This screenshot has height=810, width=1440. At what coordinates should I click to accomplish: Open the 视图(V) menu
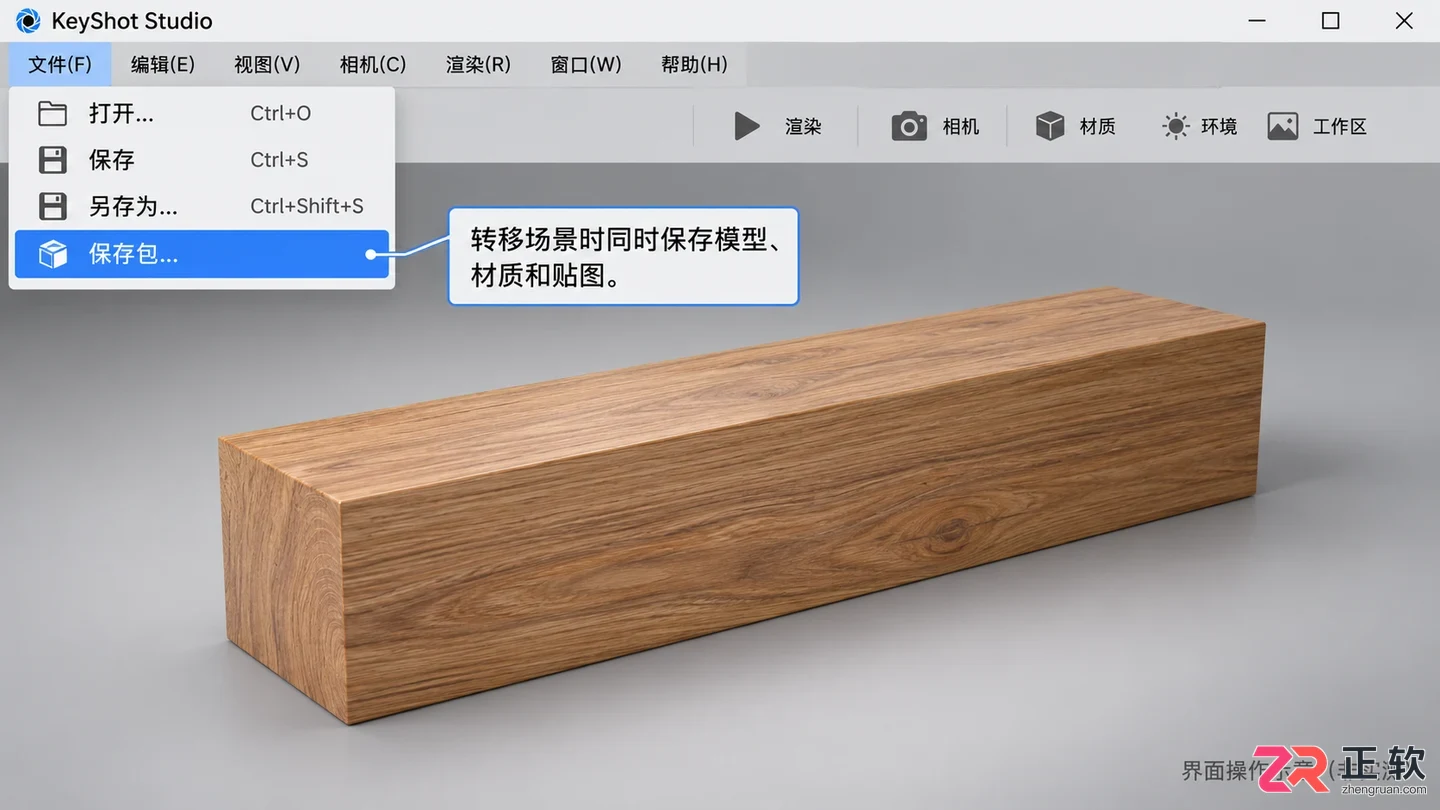pyautogui.click(x=267, y=65)
